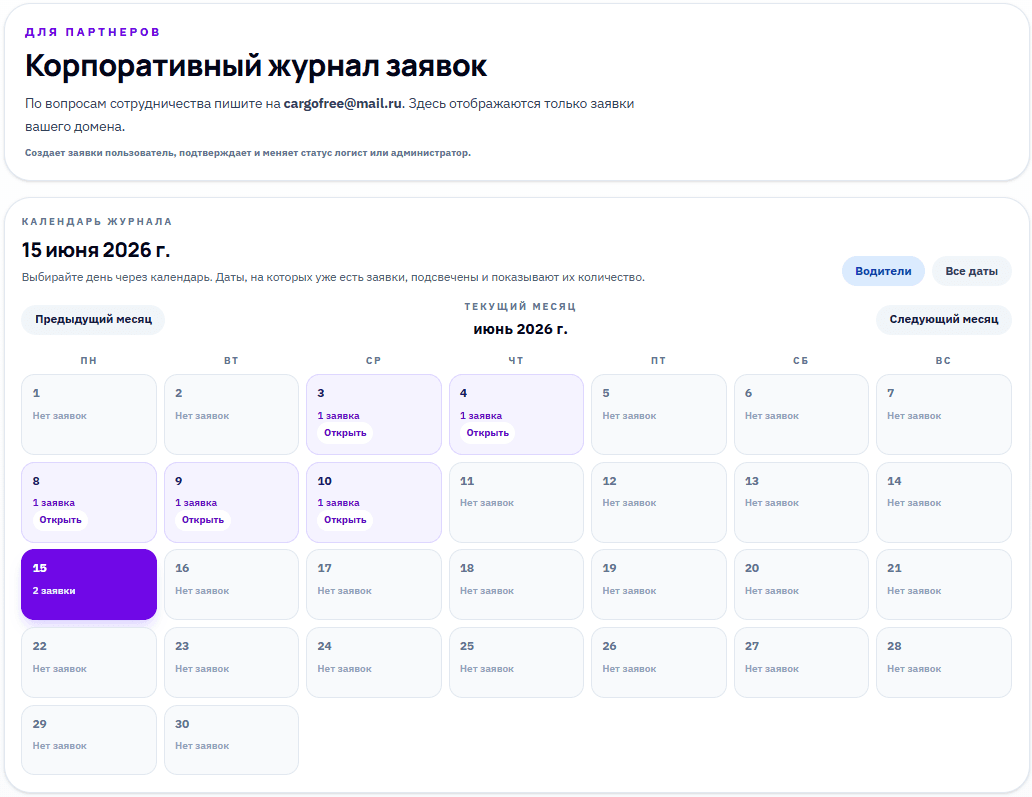Click the СБ weekday header
1032x797 pixels.
pyautogui.click(x=801, y=361)
